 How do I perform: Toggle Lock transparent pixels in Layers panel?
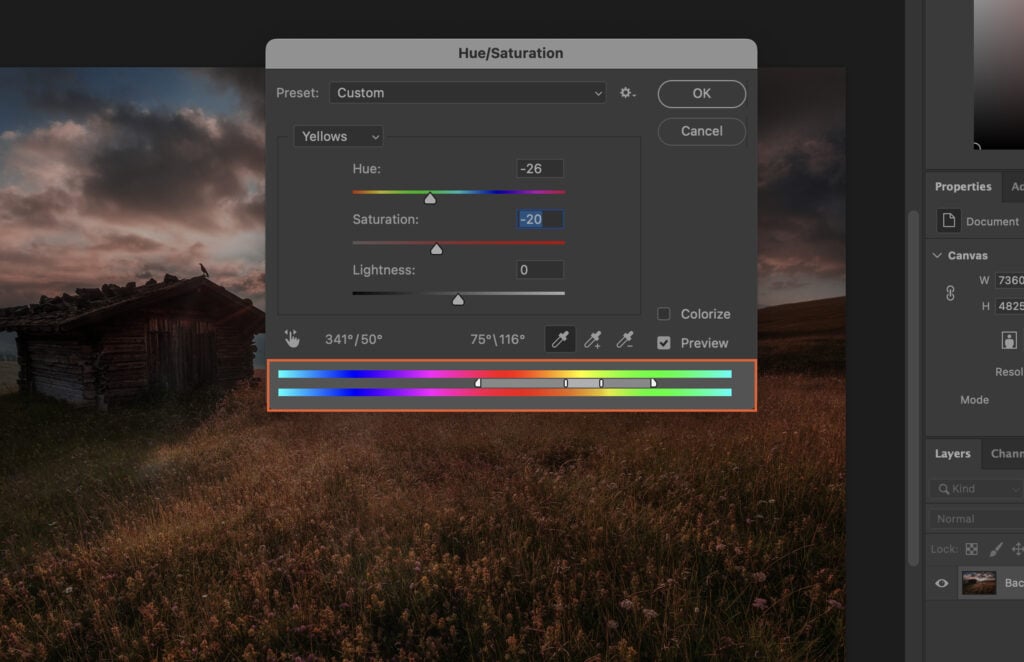pyautogui.click(x=974, y=549)
